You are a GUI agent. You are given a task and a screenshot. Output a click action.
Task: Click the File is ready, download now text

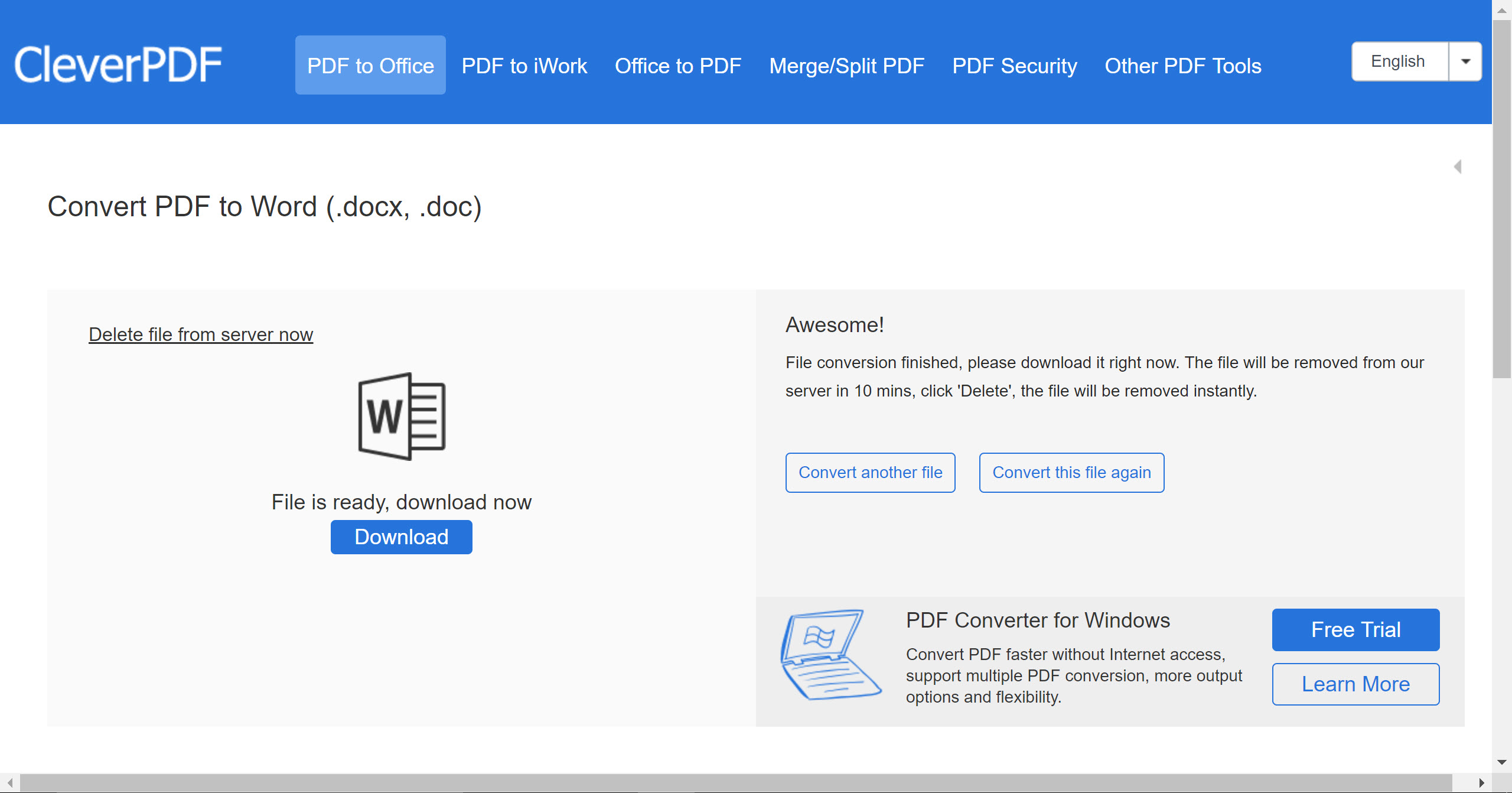coord(402,502)
